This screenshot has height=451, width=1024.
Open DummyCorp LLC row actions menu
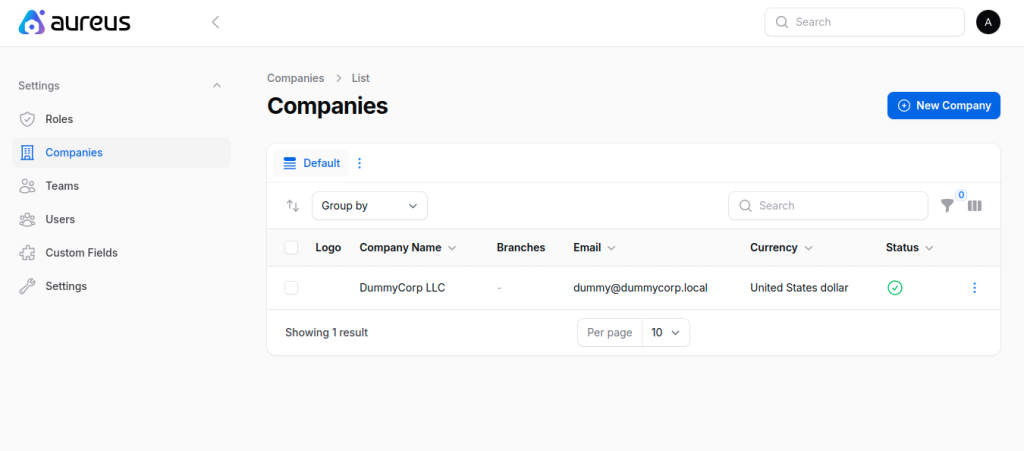(x=974, y=288)
